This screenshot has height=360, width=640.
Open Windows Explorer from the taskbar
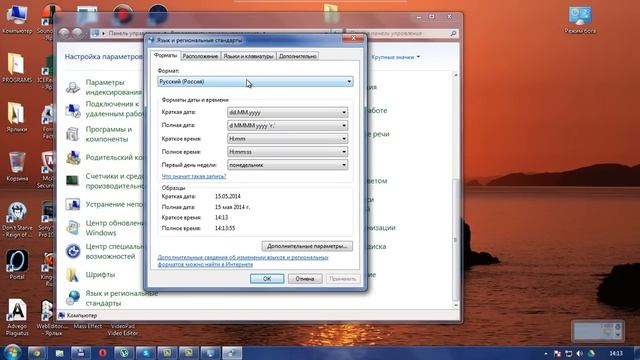coord(60,353)
